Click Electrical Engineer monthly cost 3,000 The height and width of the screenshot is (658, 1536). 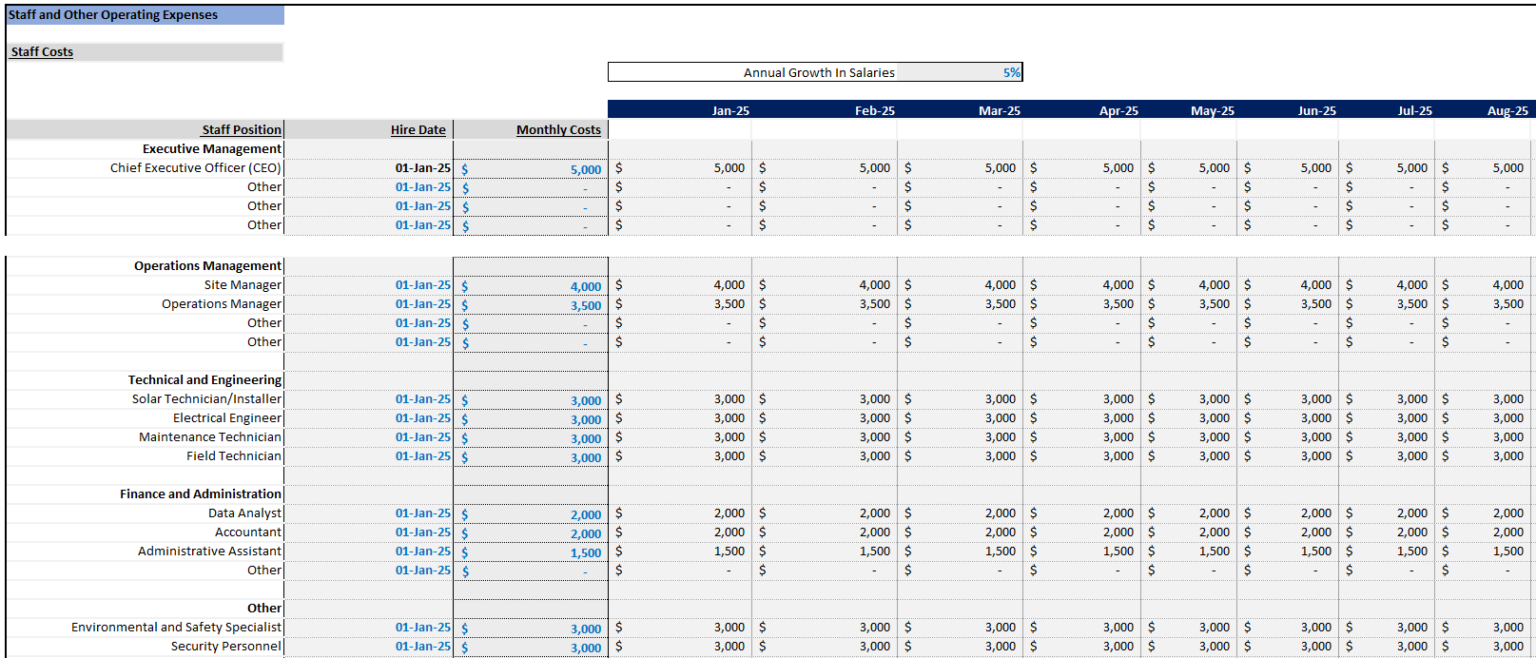pyautogui.click(x=530, y=418)
